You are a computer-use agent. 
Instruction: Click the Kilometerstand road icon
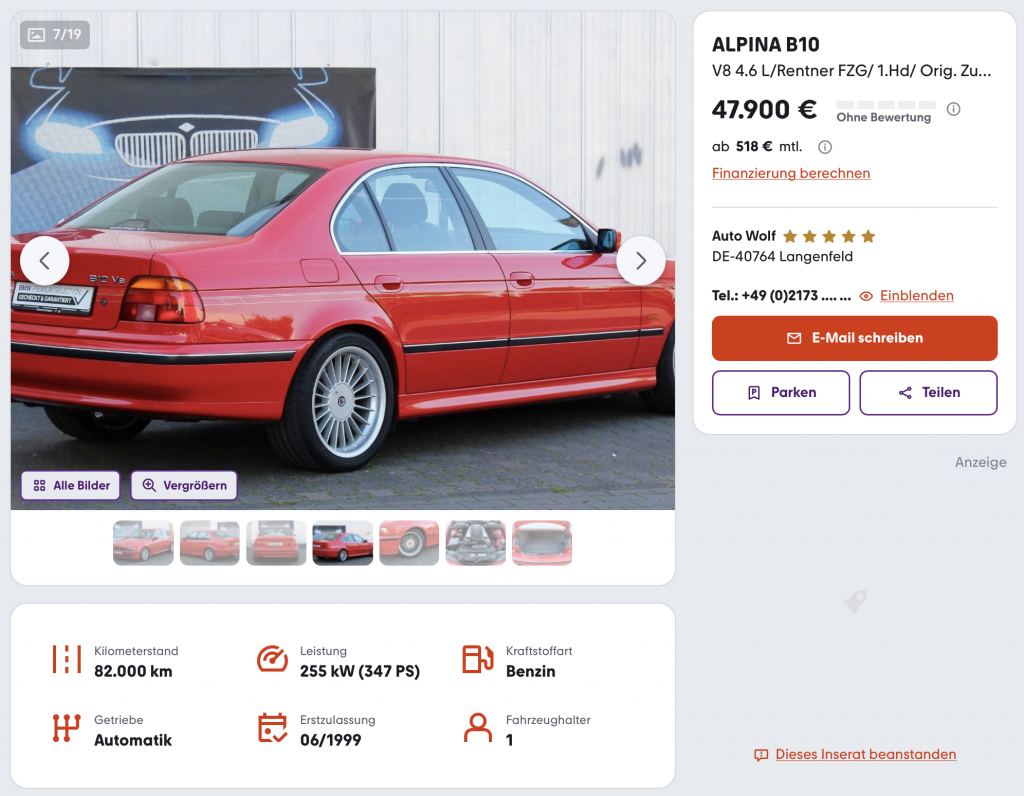[67, 660]
